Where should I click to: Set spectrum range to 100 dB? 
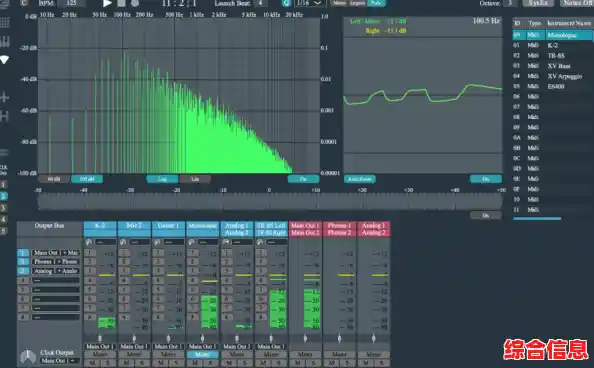click(87, 179)
